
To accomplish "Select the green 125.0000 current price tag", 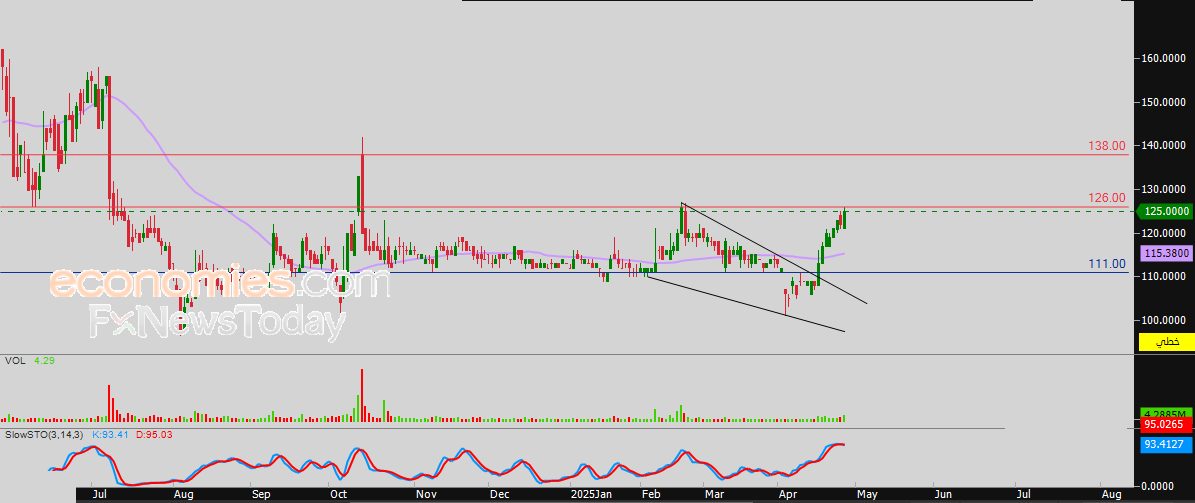I will 1165,211.
